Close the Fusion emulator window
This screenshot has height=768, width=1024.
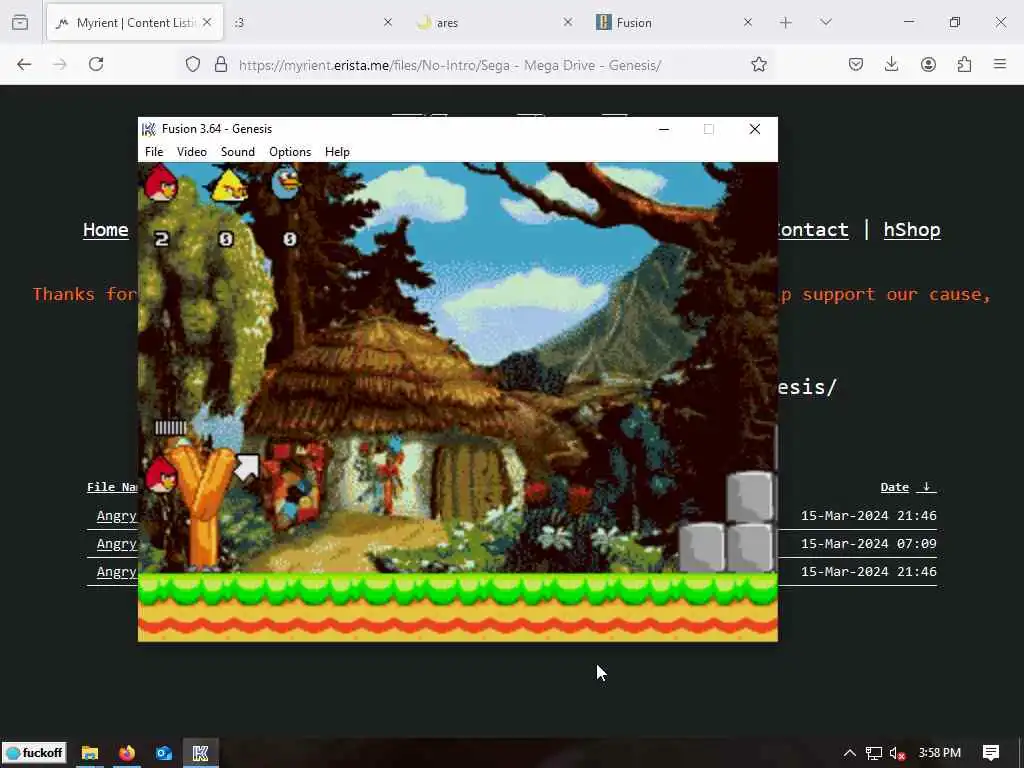pos(754,129)
